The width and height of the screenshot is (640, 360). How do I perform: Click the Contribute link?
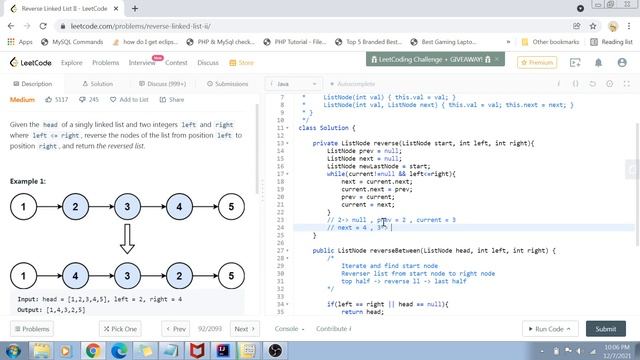[x=333, y=329]
